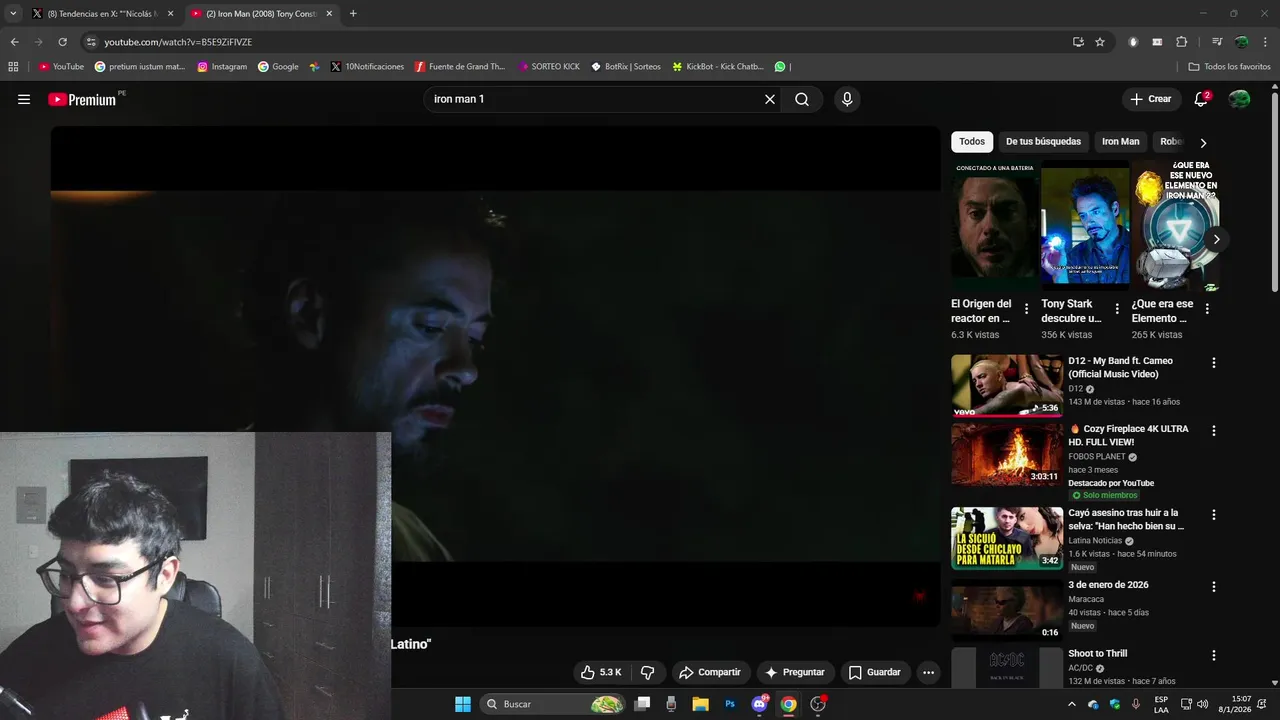Click Chrome profile avatar in toolbar
1280x720 pixels.
(1241, 42)
